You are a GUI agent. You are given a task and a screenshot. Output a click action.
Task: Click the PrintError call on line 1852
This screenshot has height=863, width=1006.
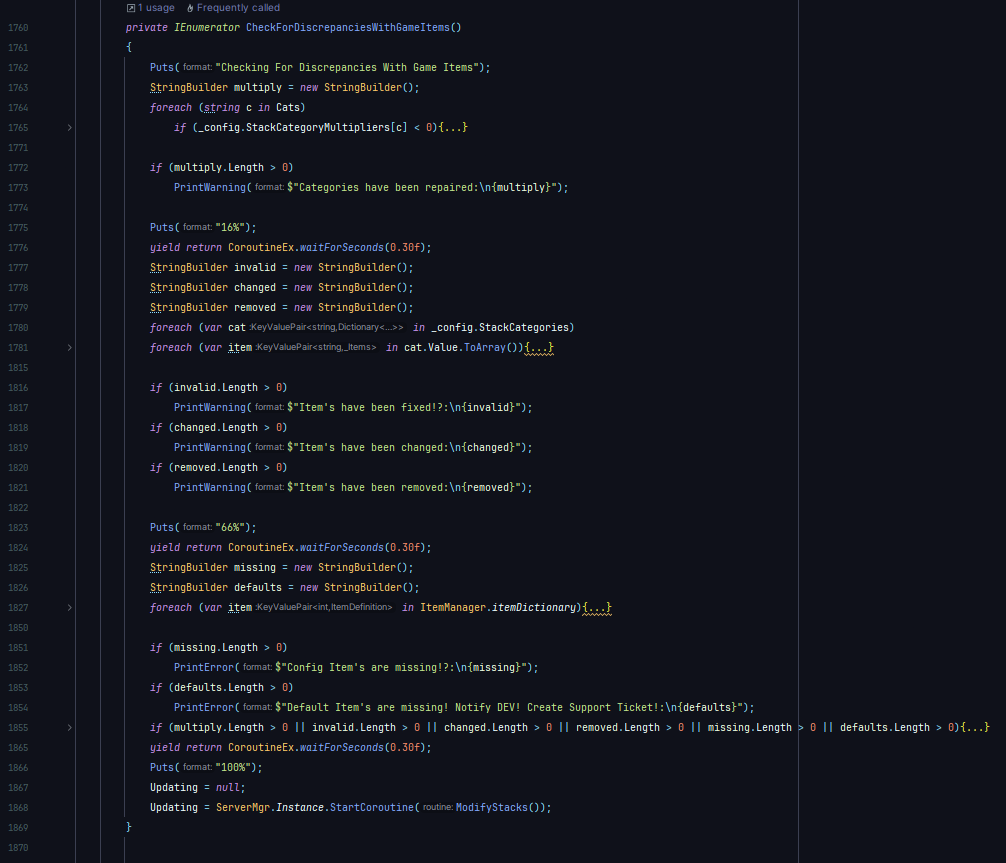click(x=204, y=668)
